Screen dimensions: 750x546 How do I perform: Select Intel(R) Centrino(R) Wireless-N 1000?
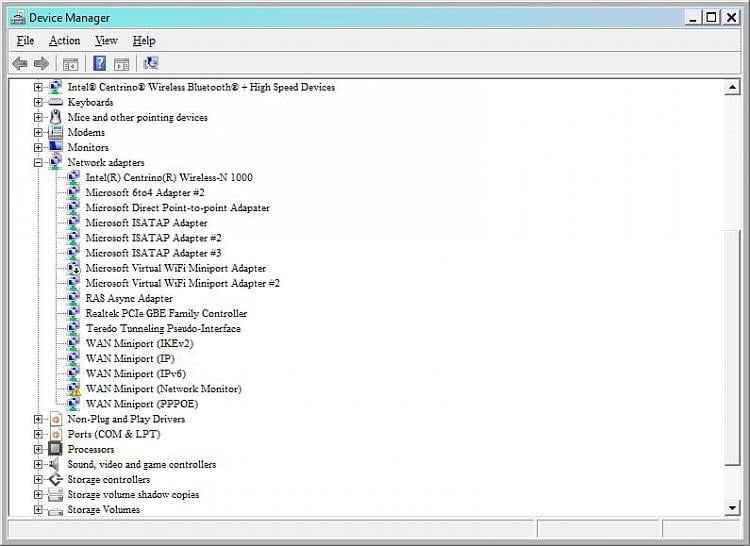click(169, 177)
